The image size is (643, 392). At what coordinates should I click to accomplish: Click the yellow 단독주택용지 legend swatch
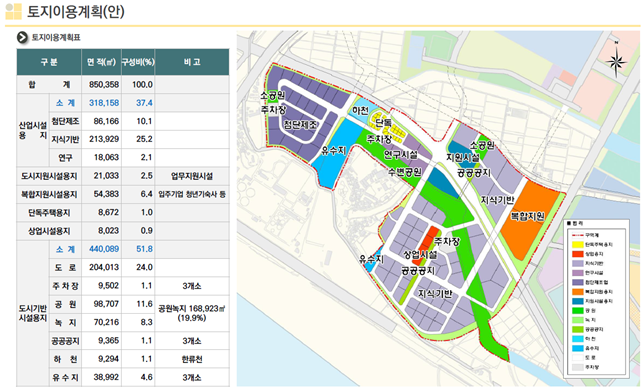pyautogui.click(x=577, y=244)
